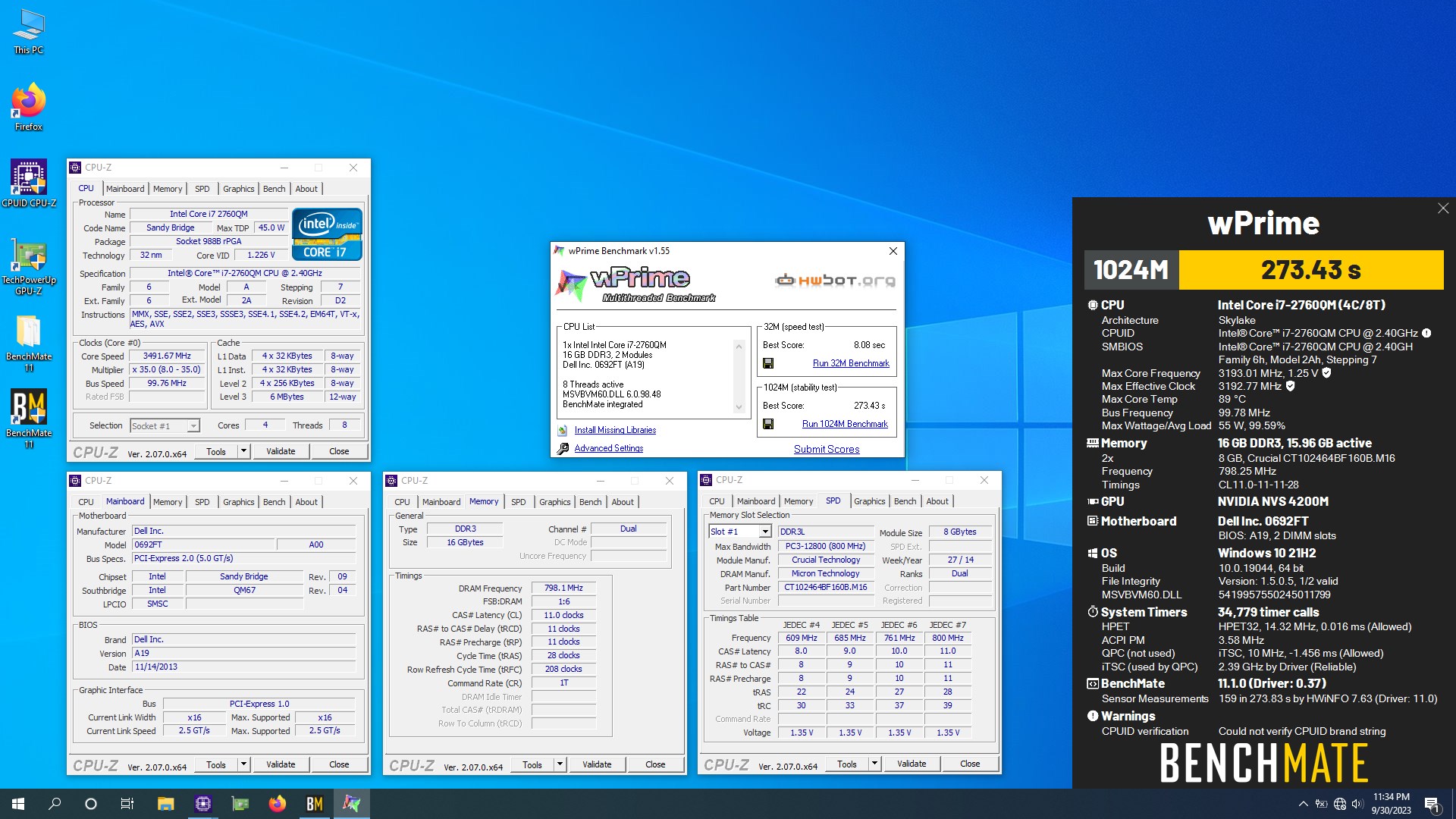Open Windows Start menu
1456x819 pixels.
[18, 804]
